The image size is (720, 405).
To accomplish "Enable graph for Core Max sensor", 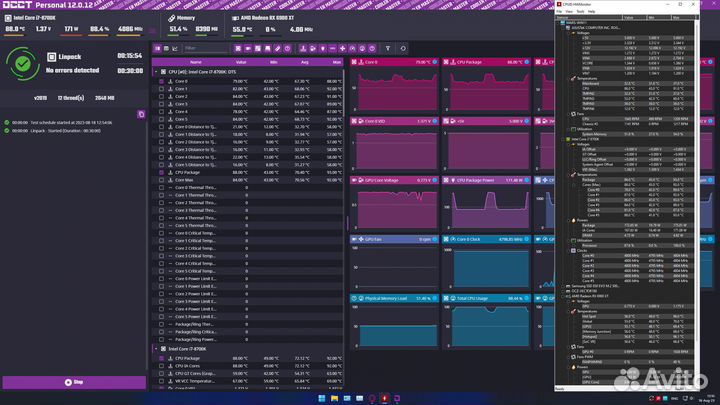I will [x=161, y=180].
